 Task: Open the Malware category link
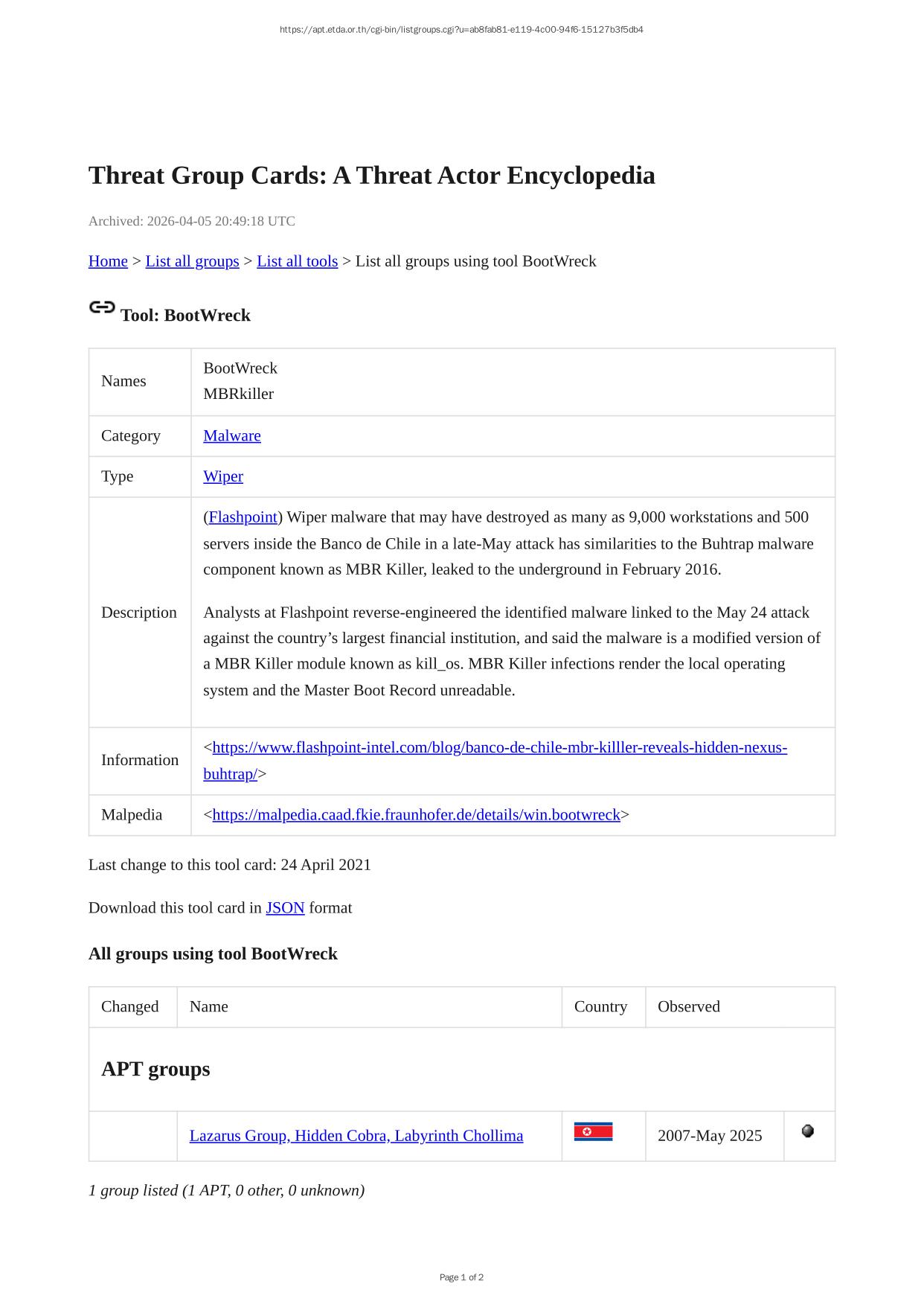tap(232, 436)
